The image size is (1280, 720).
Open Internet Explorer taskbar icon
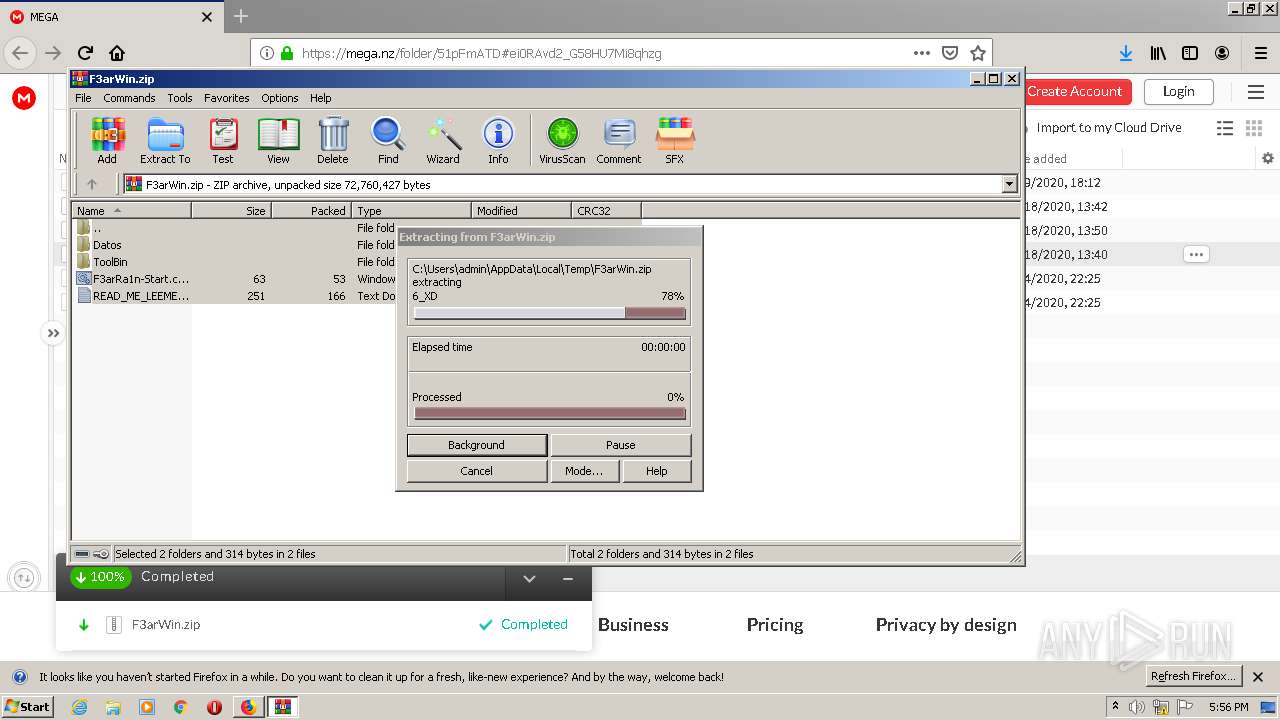click(79, 706)
